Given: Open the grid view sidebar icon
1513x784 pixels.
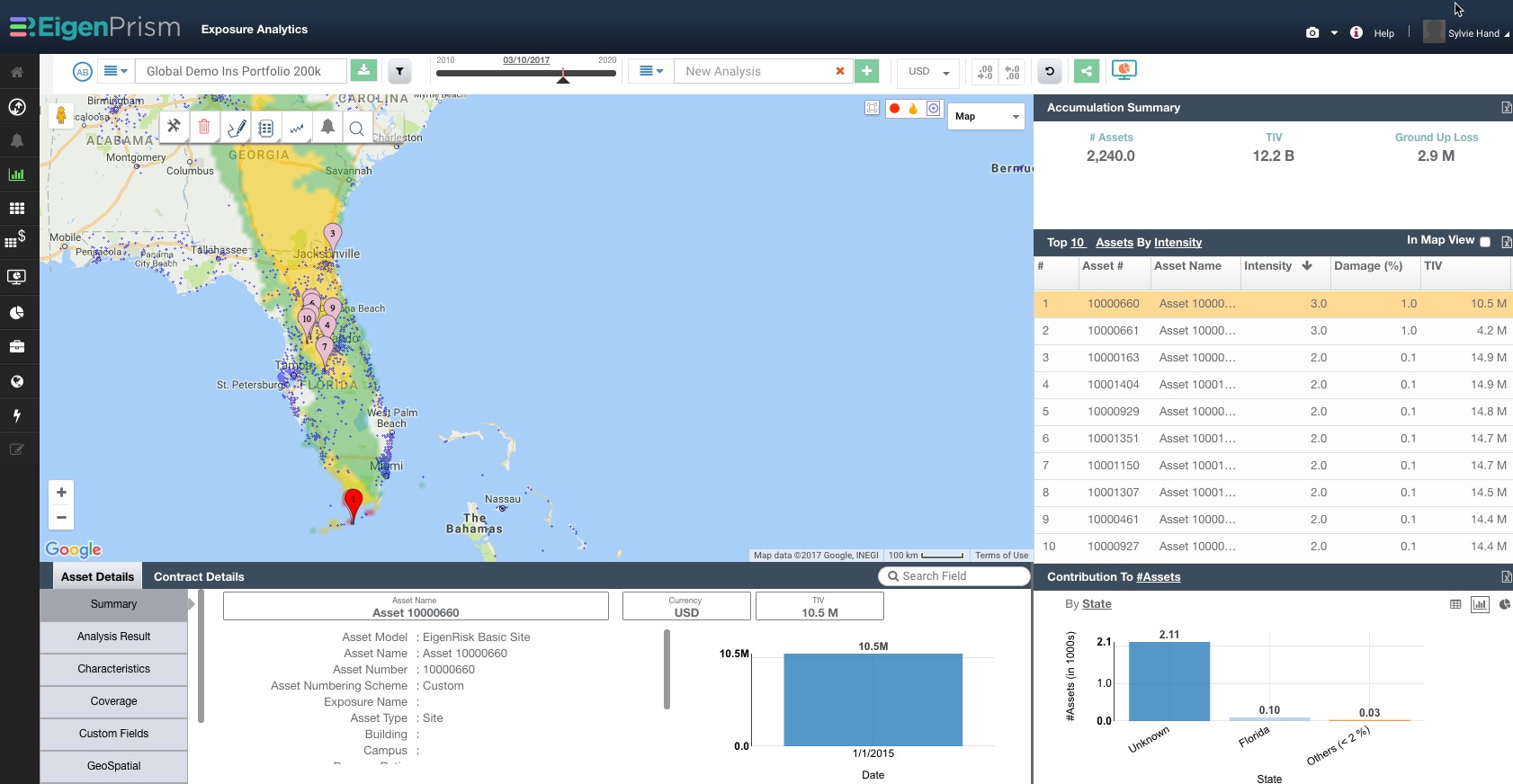Looking at the screenshot, I should pyautogui.click(x=17, y=209).
